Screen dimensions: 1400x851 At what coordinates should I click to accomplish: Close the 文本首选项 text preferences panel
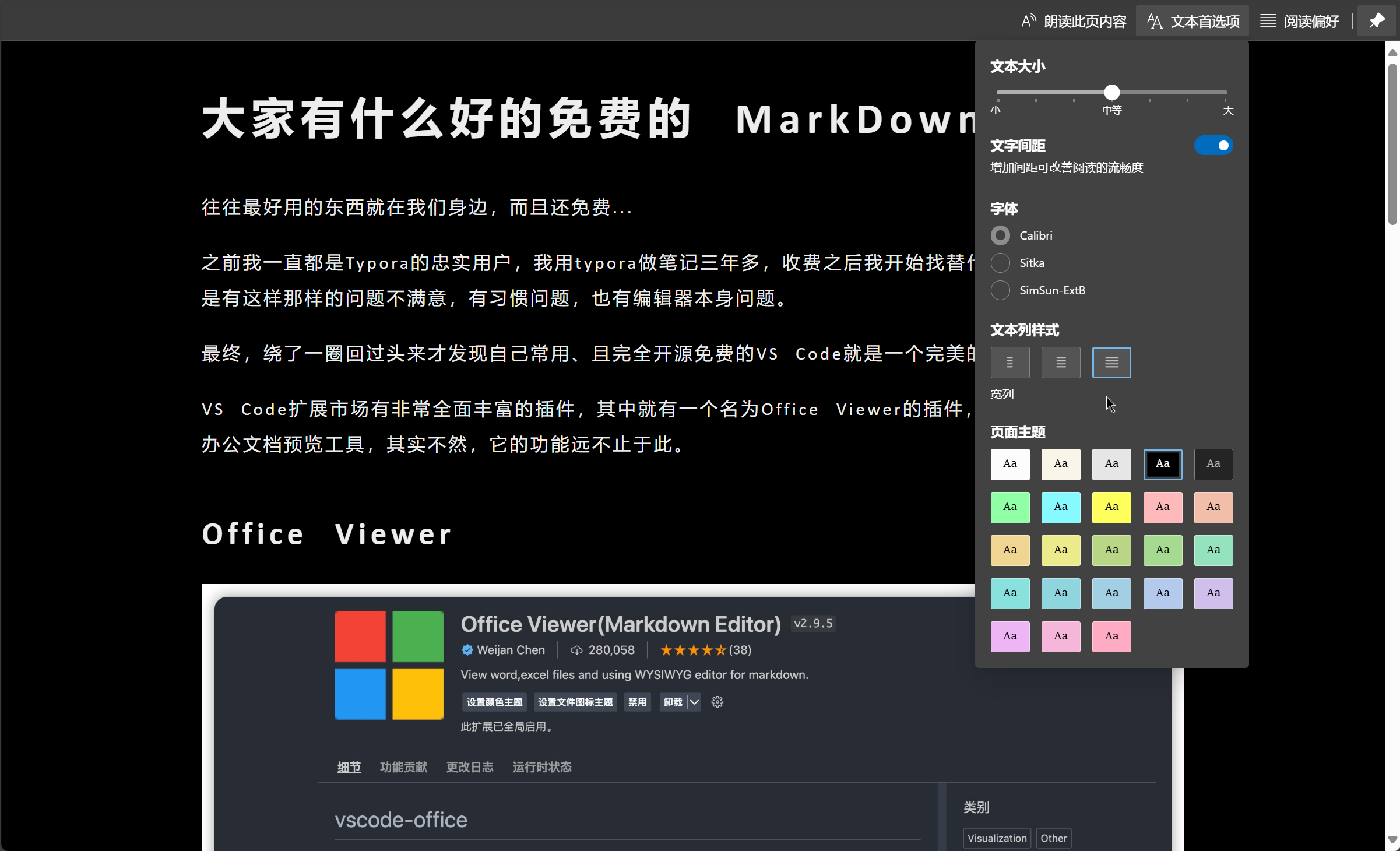click(x=1192, y=21)
